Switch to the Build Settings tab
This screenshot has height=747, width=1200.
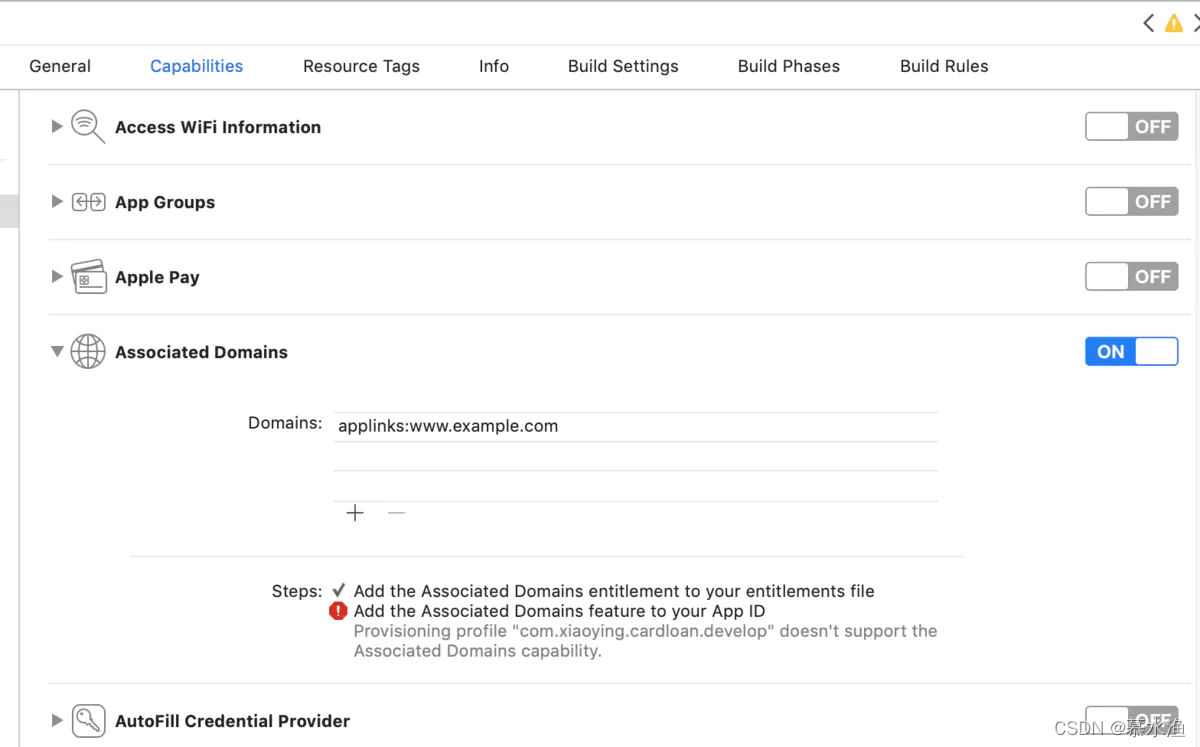click(623, 66)
